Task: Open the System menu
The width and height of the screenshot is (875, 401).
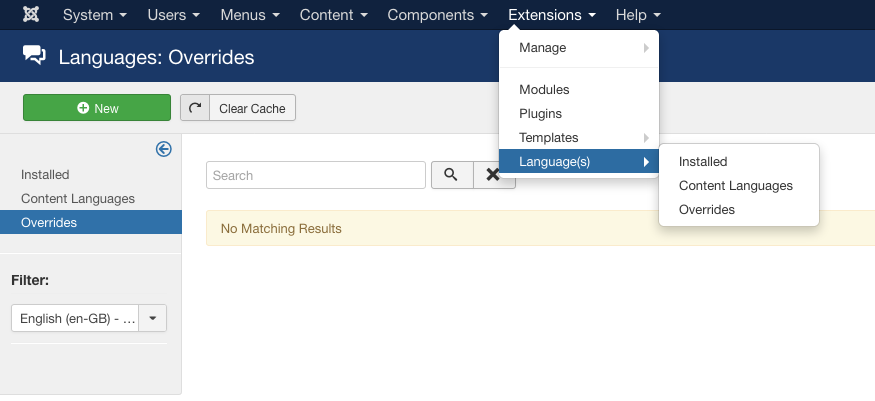Action: [95, 15]
